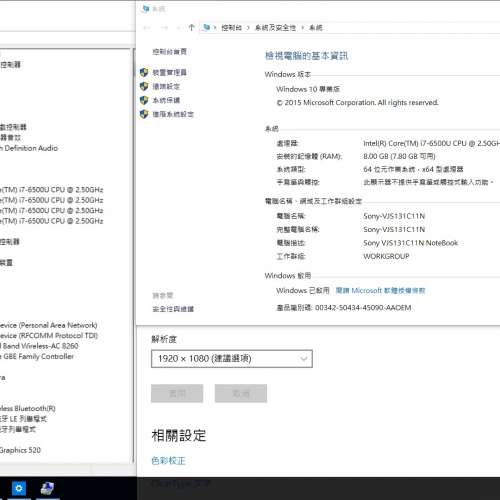
Task: Click the greyed 取消 button
Action: [241, 393]
